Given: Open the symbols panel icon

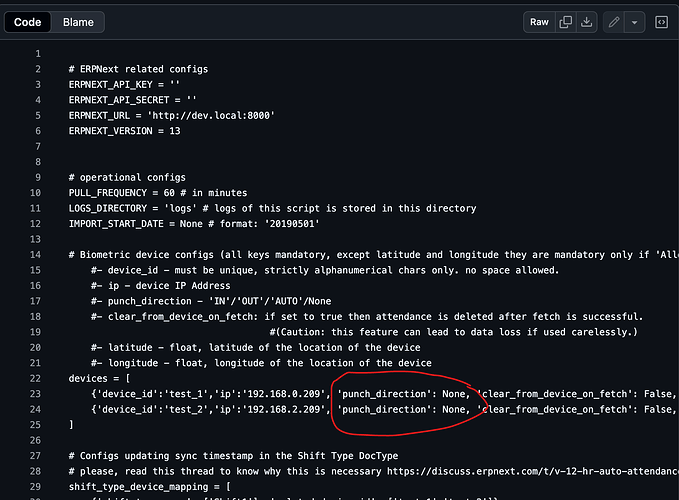Looking at the screenshot, I should point(661,22).
